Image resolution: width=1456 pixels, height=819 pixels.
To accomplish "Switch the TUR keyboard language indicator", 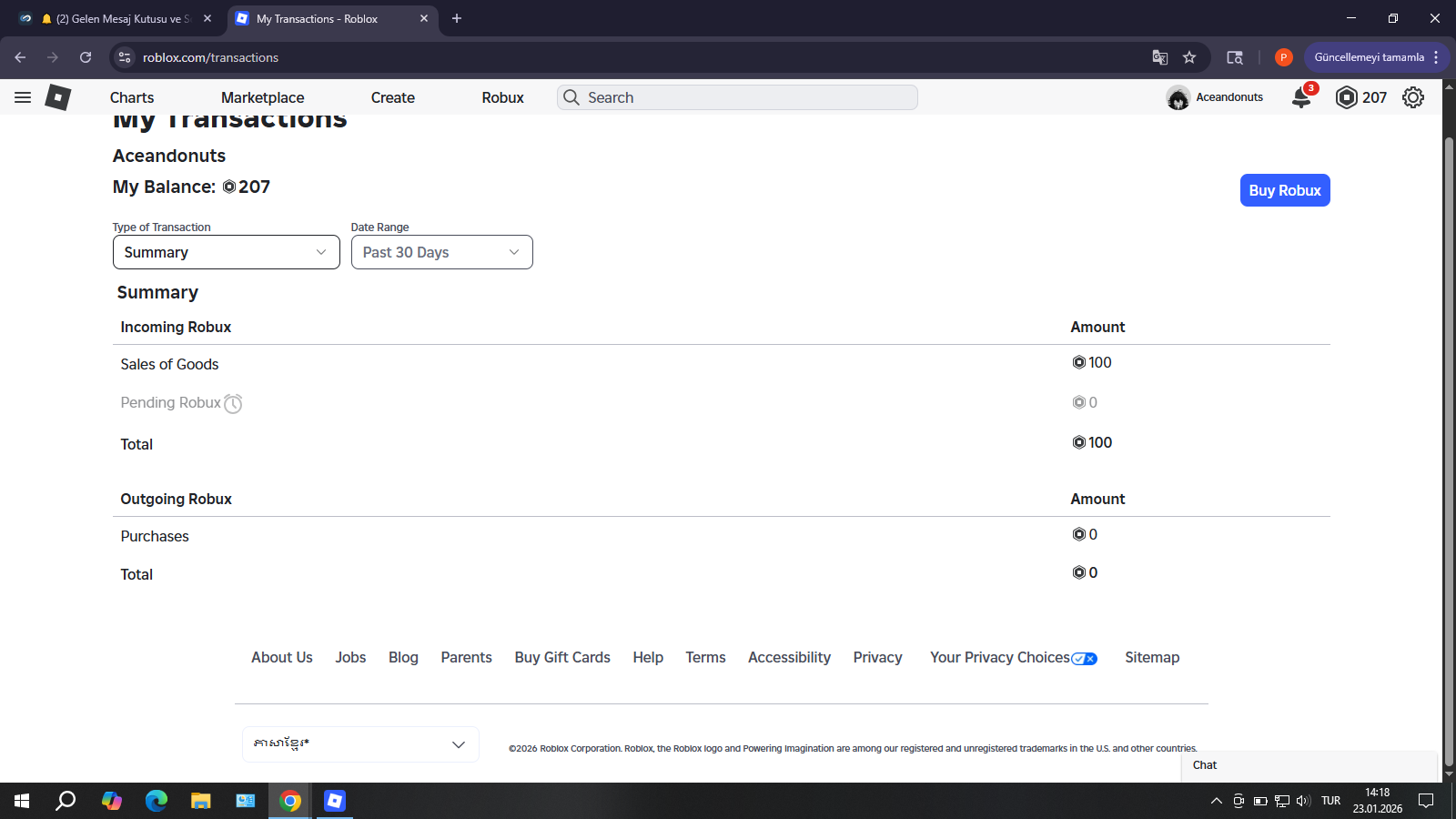I will point(1331,801).
